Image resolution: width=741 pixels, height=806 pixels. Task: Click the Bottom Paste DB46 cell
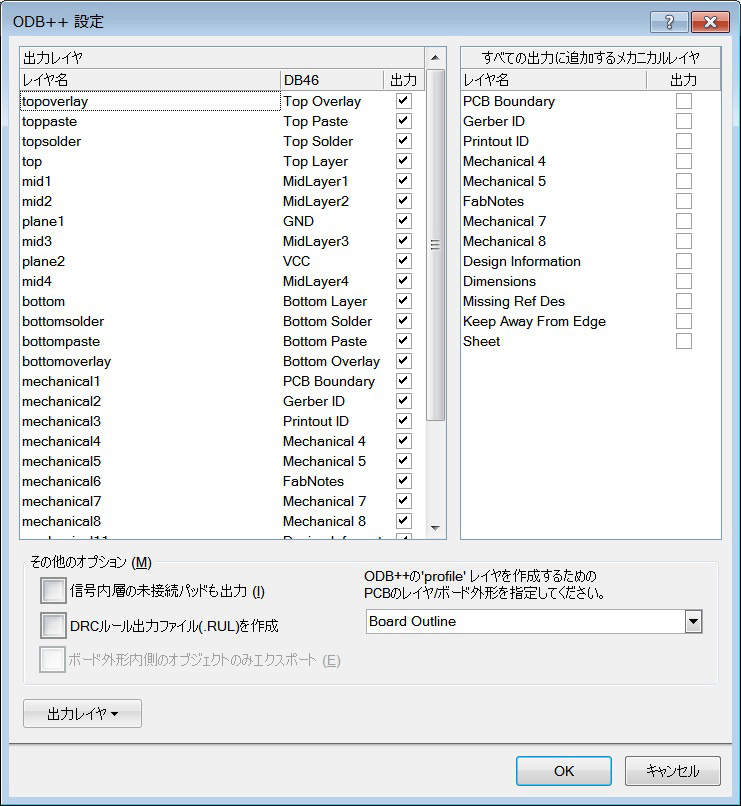click(325, 341)
